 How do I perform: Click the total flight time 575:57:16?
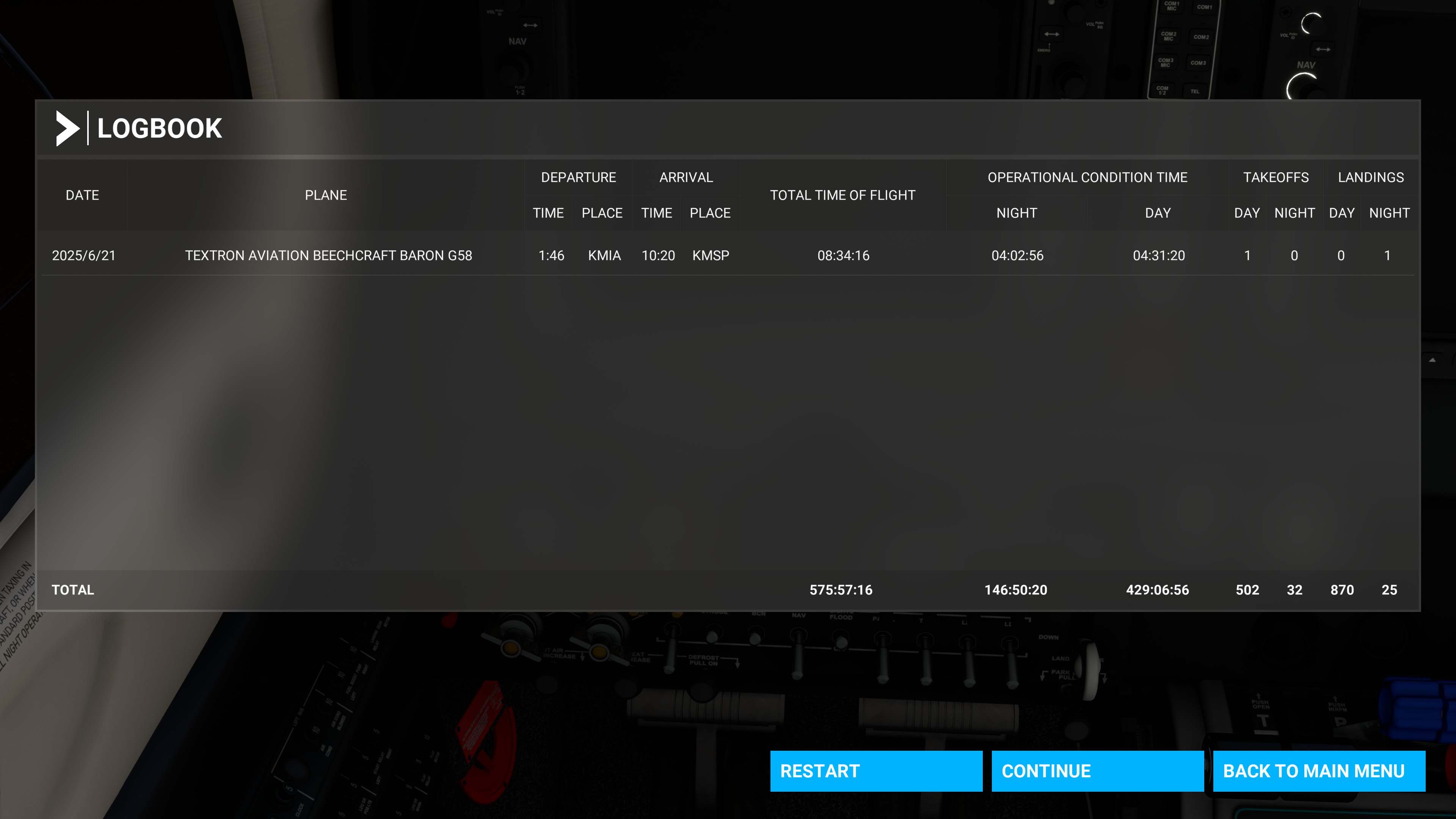[841, 590]
